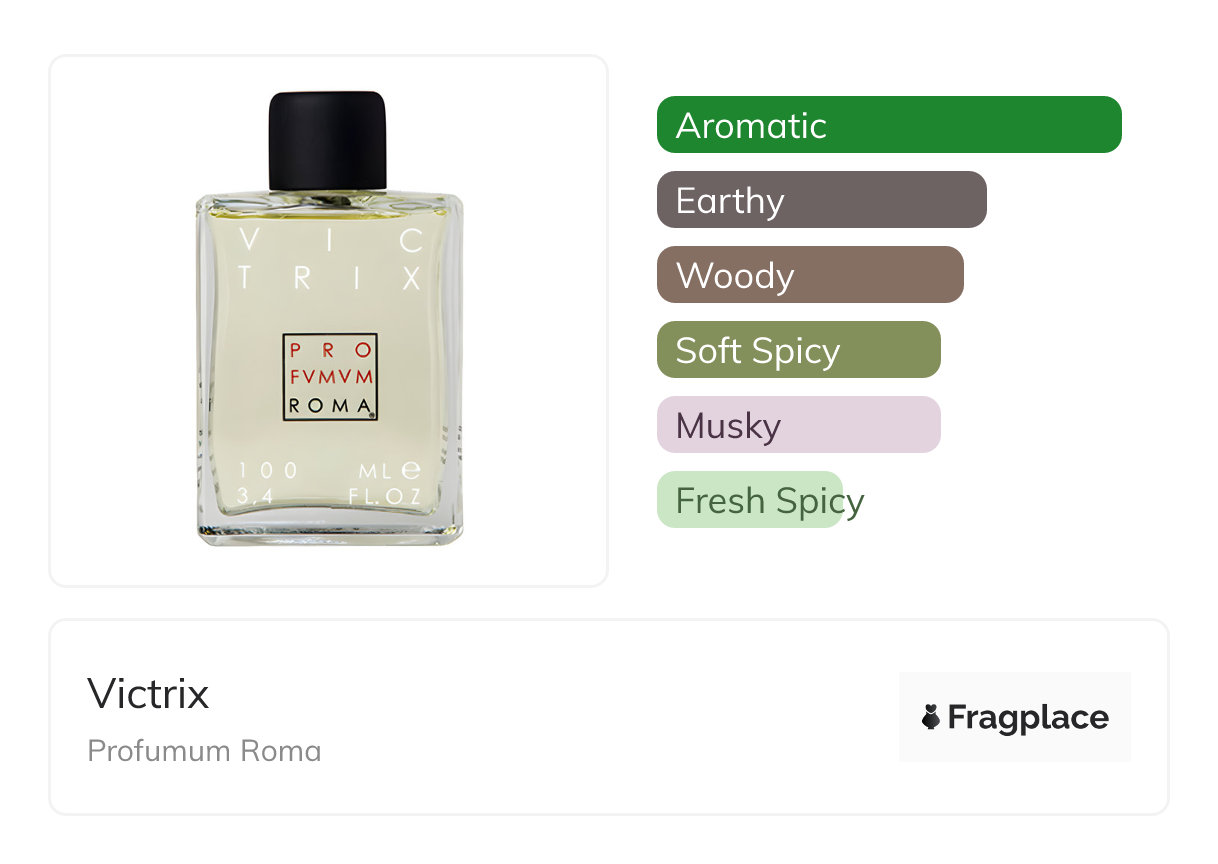Click the ROMA text in bottle logo
1218x864 pixels.
coord(329,405)
